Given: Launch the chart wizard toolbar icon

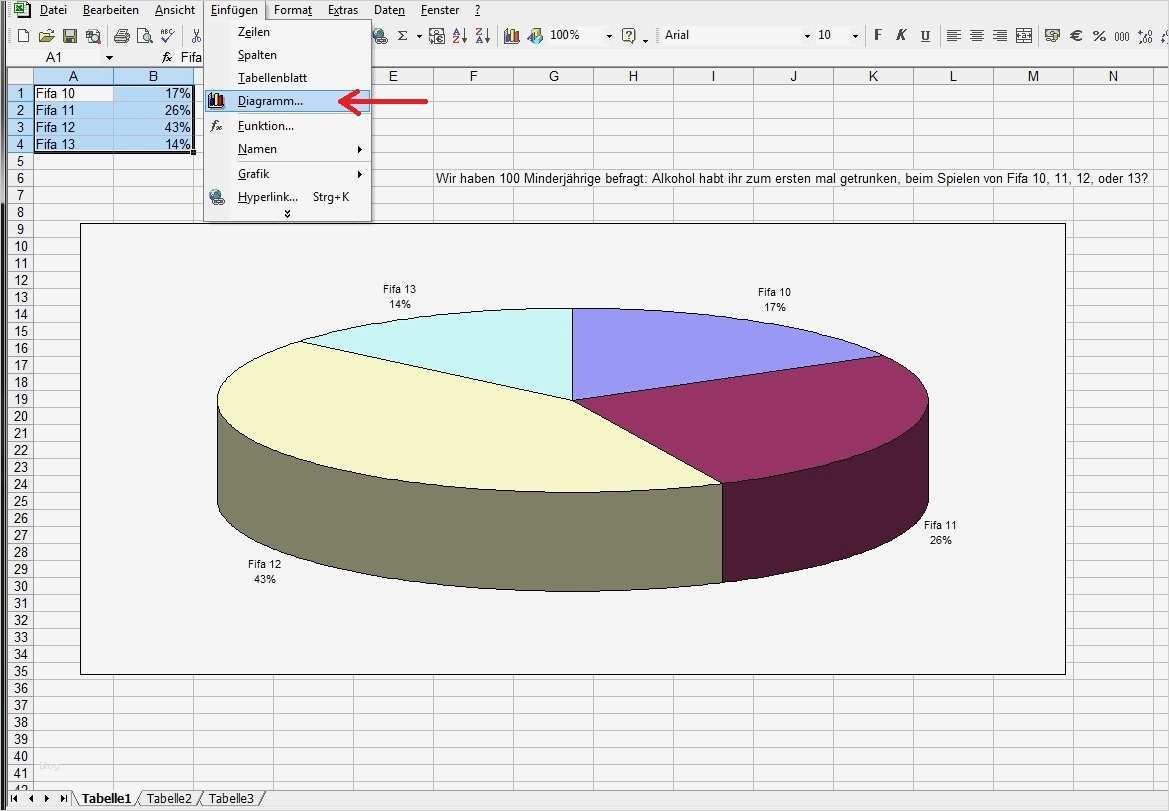Looking at the screenshot, I should [511, 36].
